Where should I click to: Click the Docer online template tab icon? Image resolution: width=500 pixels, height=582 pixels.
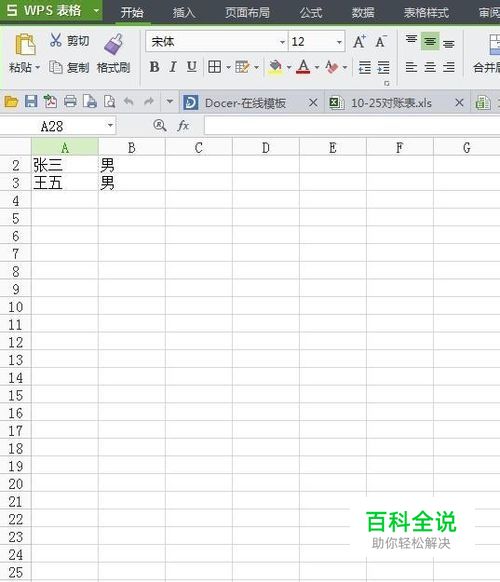click(190, 102)
